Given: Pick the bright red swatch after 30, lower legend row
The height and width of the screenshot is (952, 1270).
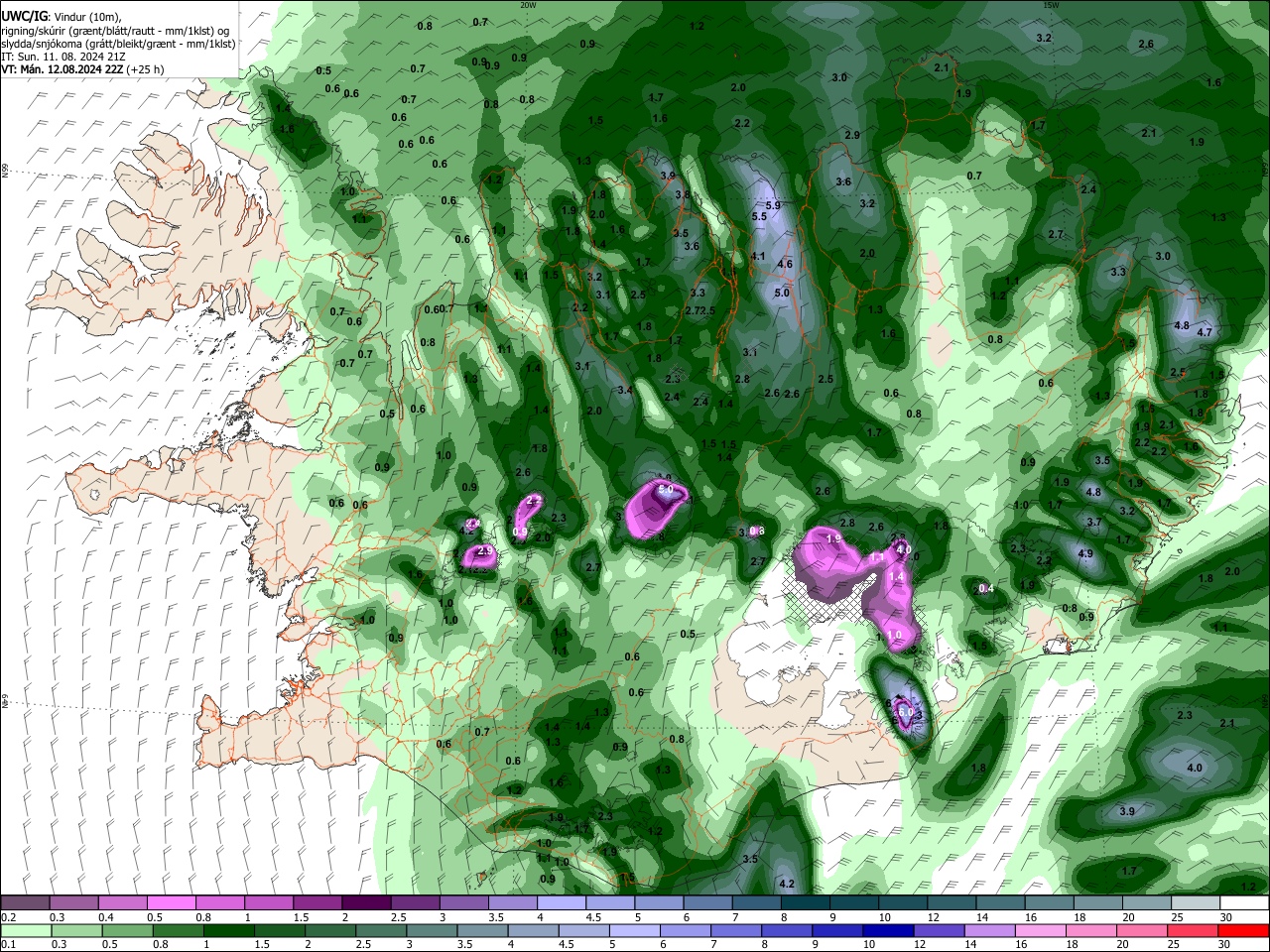Looking at the screenshot, I should click(1242, 930).
